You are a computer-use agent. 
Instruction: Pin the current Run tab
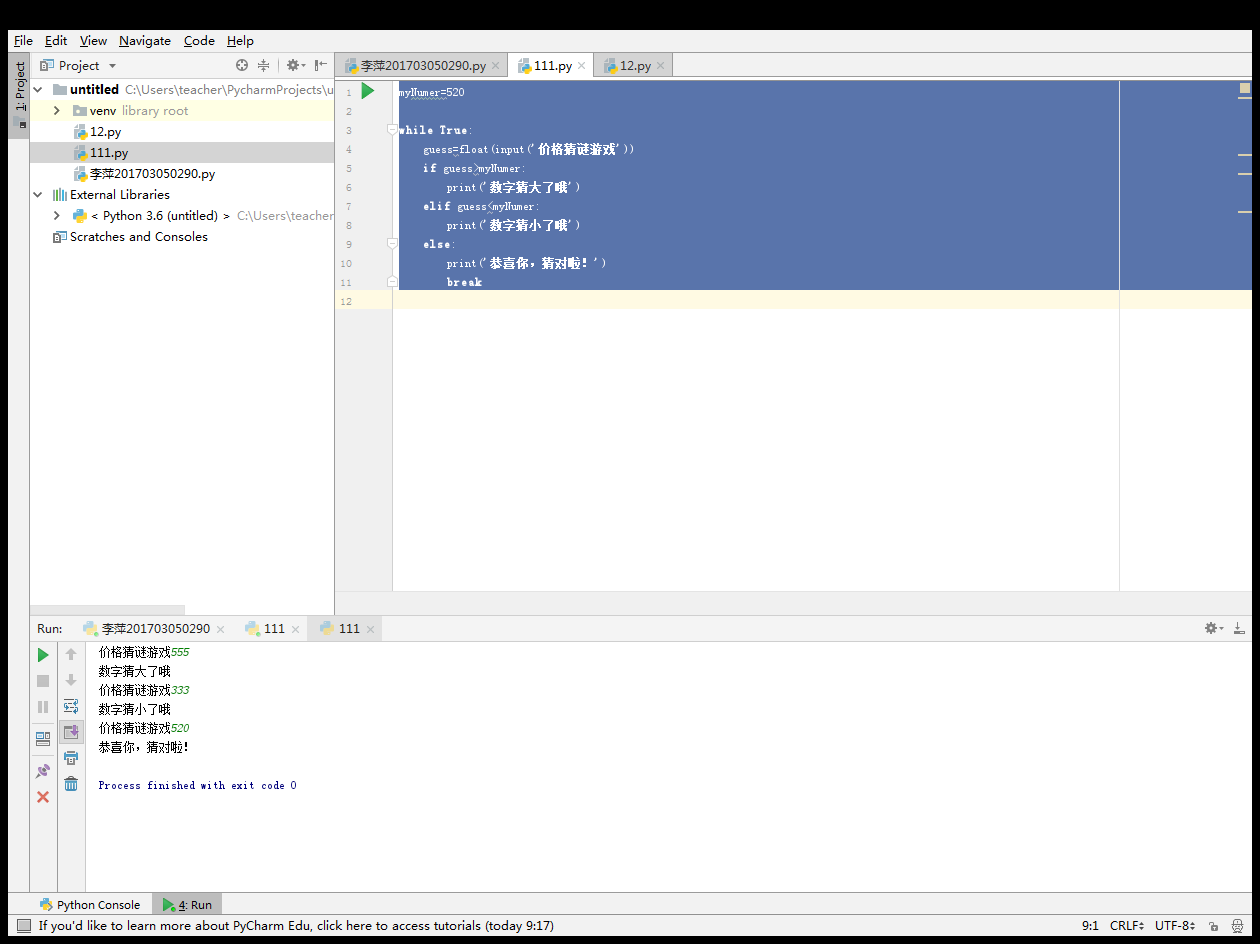(43, 771)
